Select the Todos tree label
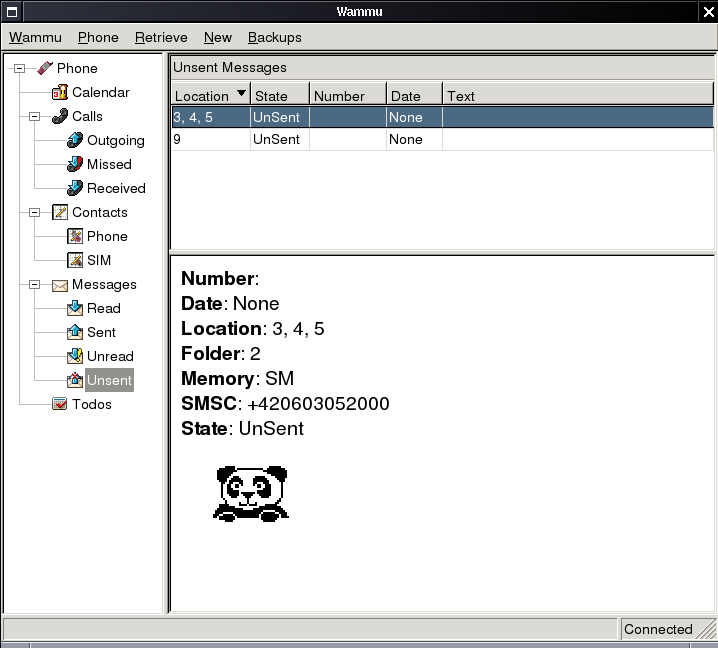The width and height of the screenshot is (718, 648). pos(92,404)
